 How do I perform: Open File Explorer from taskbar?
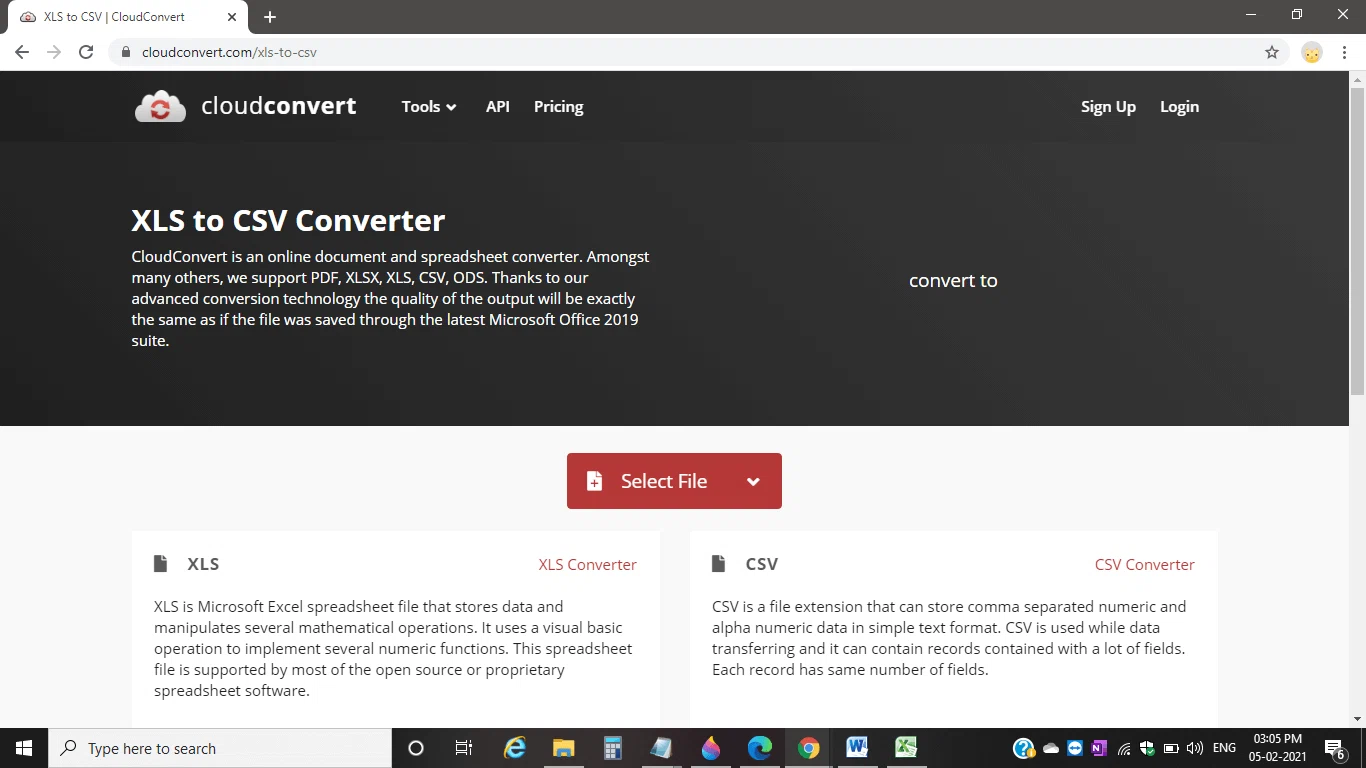(564, 748)
